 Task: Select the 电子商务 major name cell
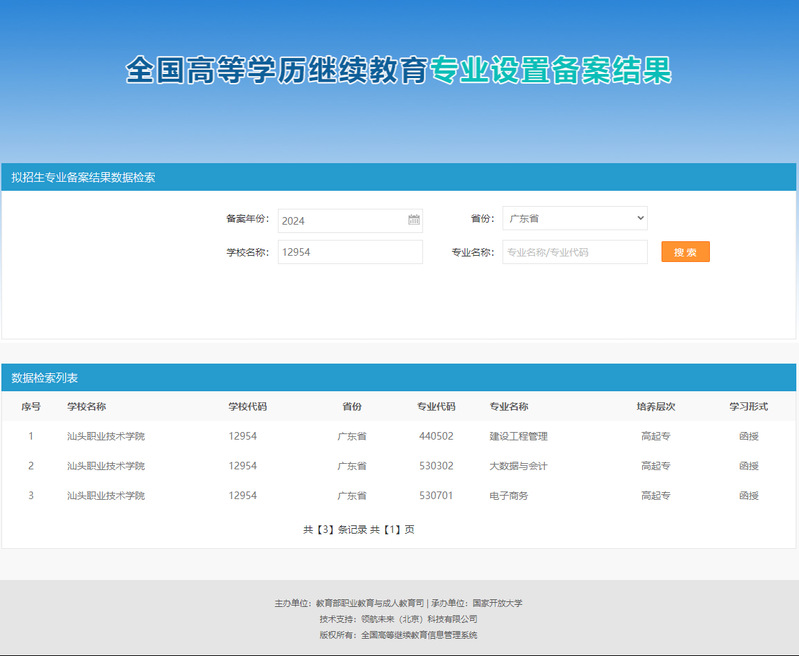click(x=508, y=496)
